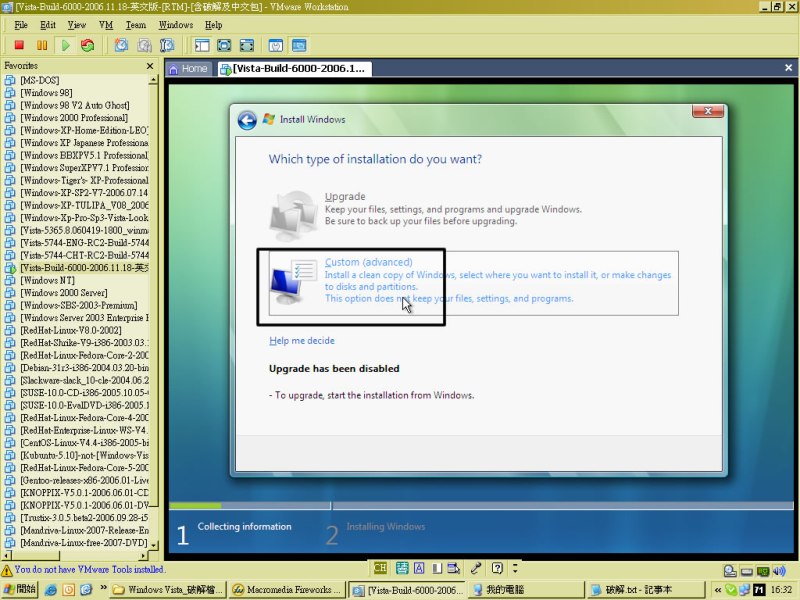The width and height of the screenshot is (800, 600).
Task: Open the 開始 Start button
Action: tap(19, 589)
